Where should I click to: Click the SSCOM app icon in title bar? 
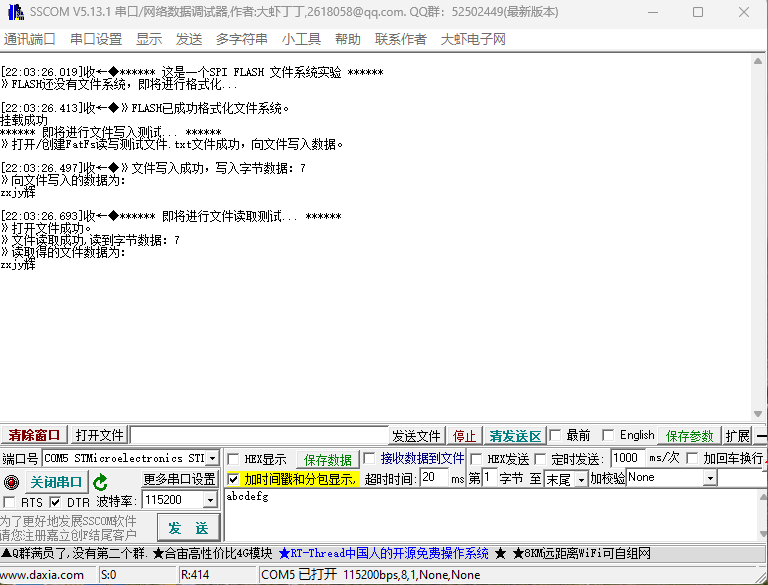click(14, 12)
